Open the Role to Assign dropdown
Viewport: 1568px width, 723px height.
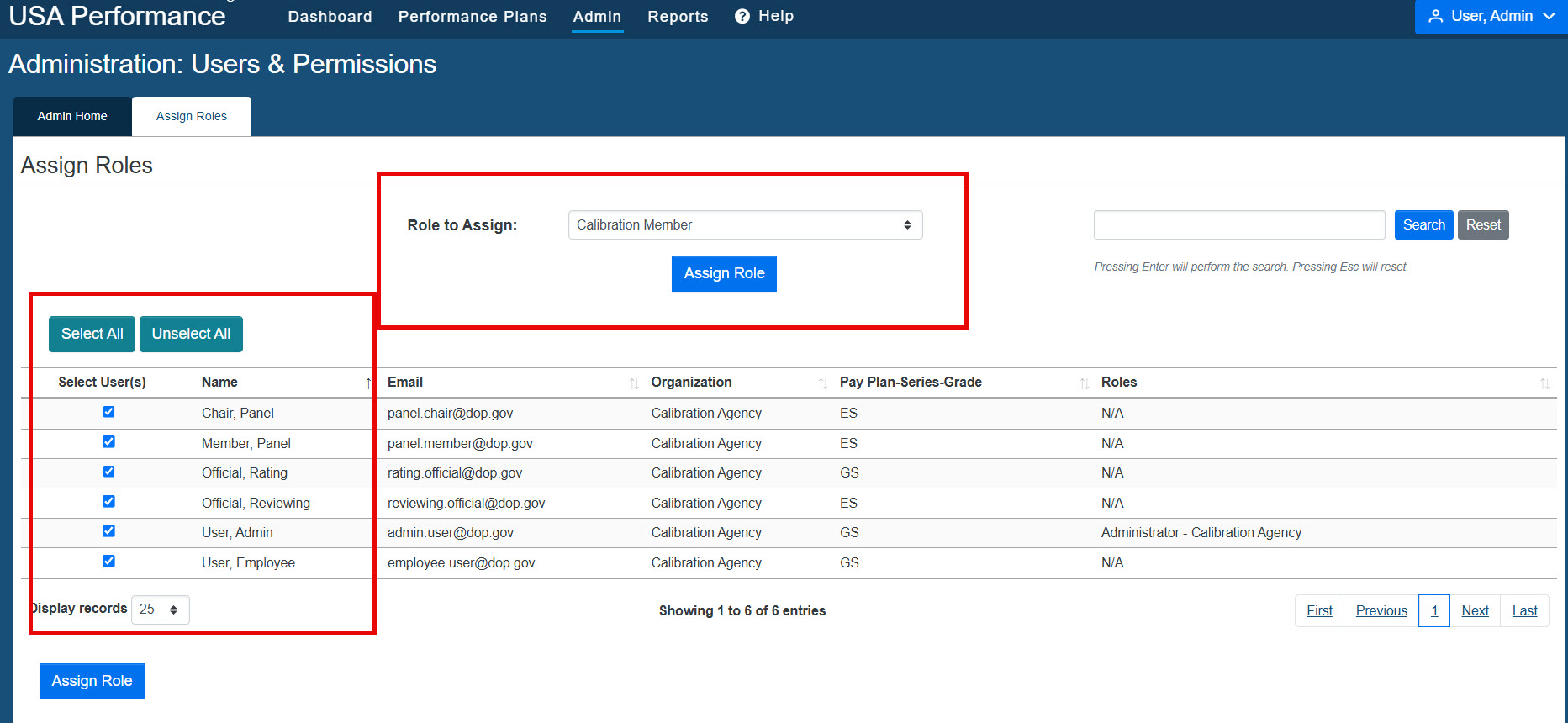click(745, 225)
